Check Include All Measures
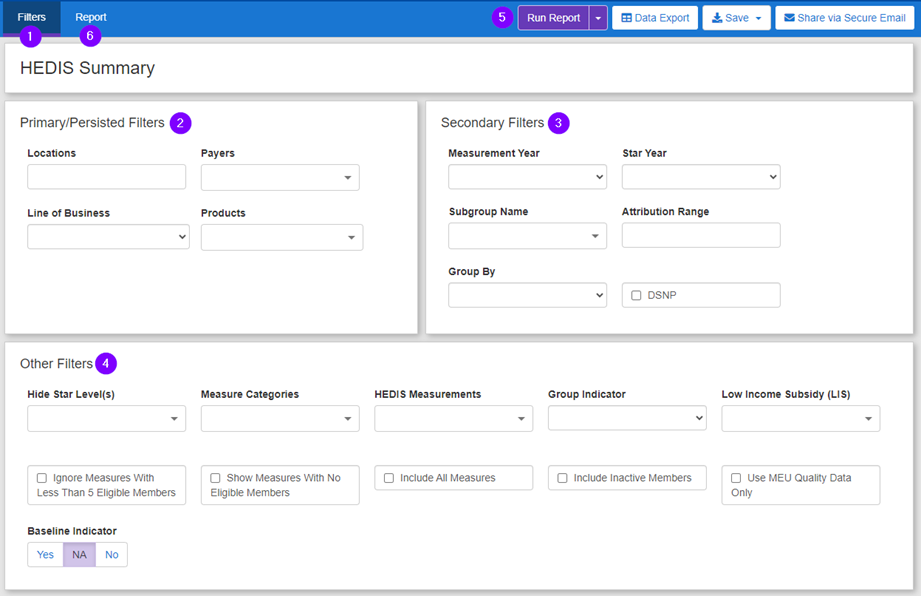 [x=388, y=478]
